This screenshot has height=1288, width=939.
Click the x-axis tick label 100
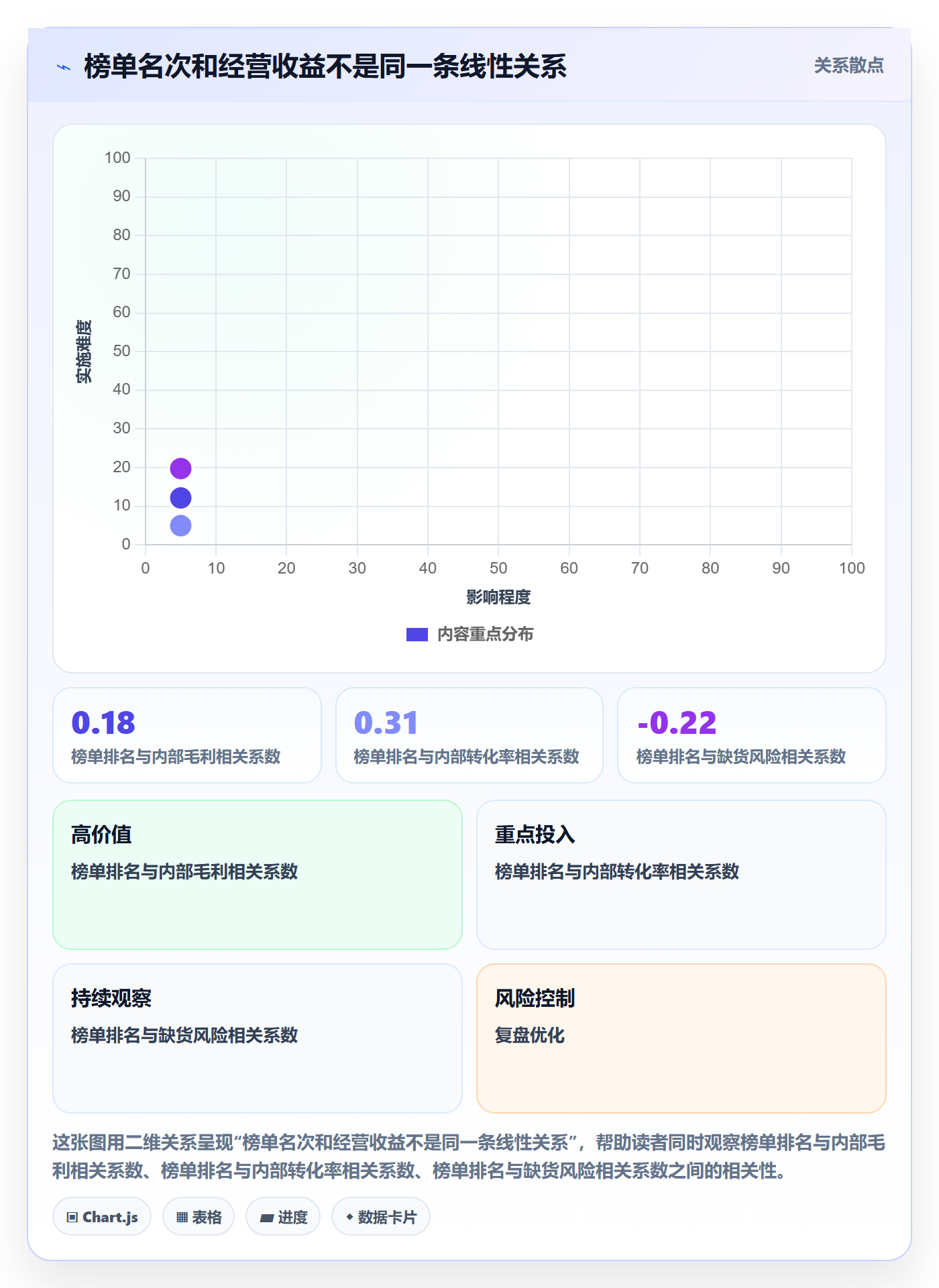coord(852,568)
